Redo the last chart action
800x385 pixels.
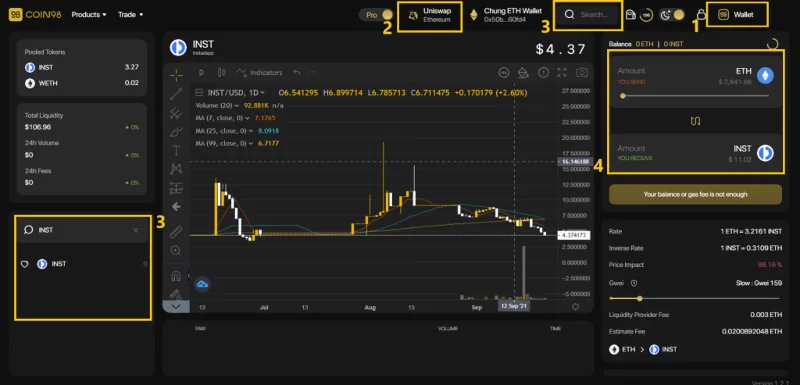point(312,72)
